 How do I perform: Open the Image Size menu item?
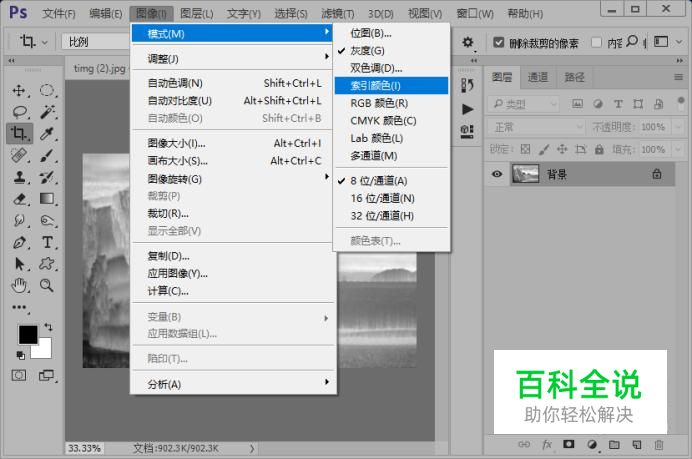click(232, 143)
